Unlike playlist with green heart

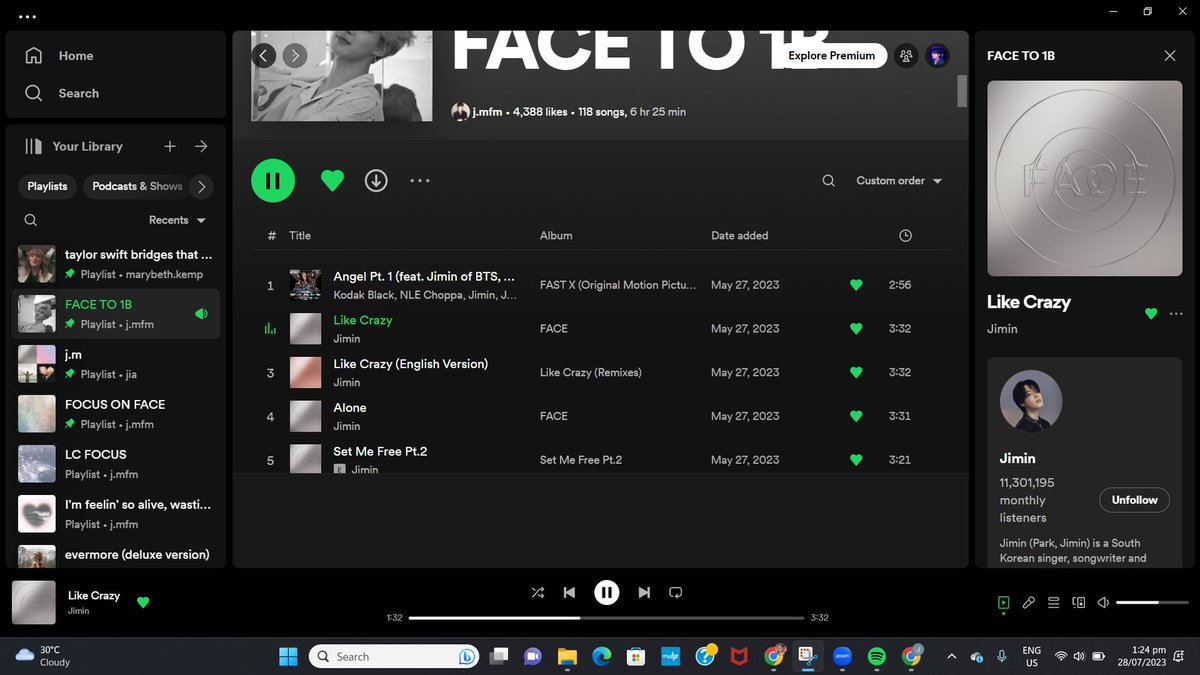pos(332,181)
